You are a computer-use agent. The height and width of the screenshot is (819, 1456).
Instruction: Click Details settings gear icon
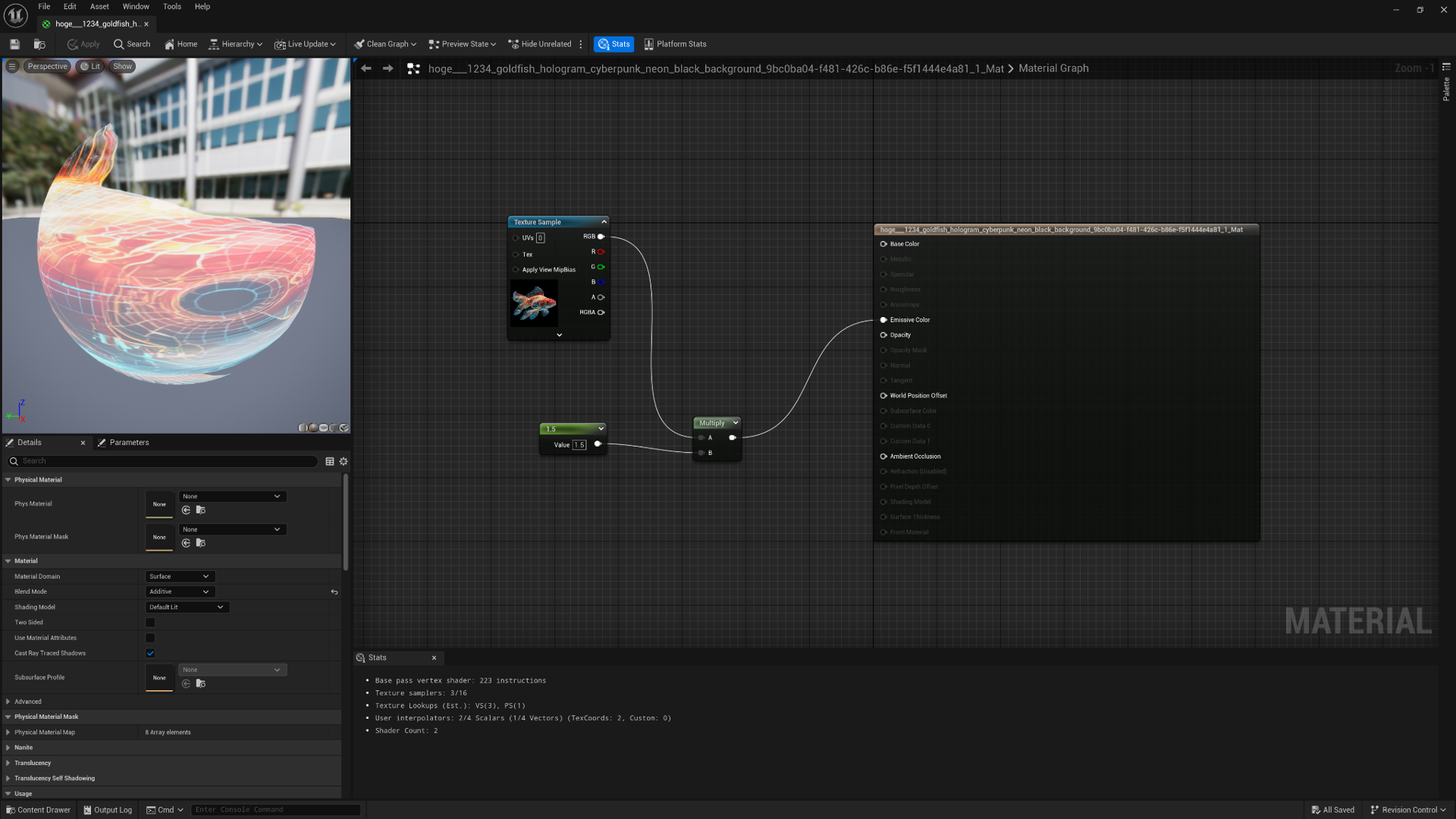(344, 461)
